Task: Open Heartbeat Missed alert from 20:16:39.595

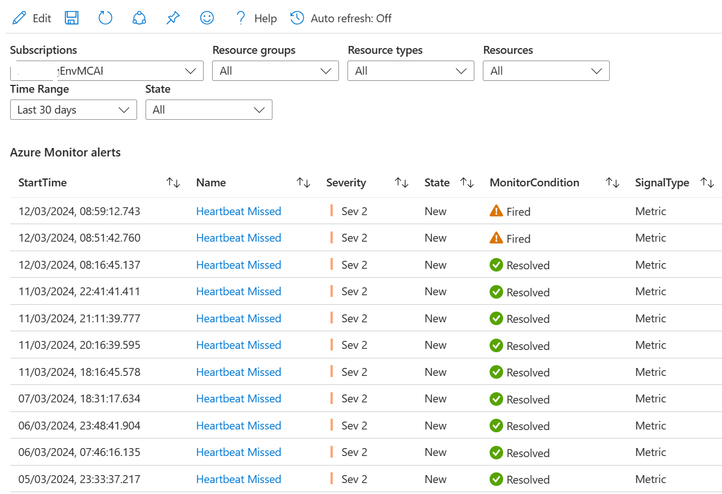Action: [239, 345]
